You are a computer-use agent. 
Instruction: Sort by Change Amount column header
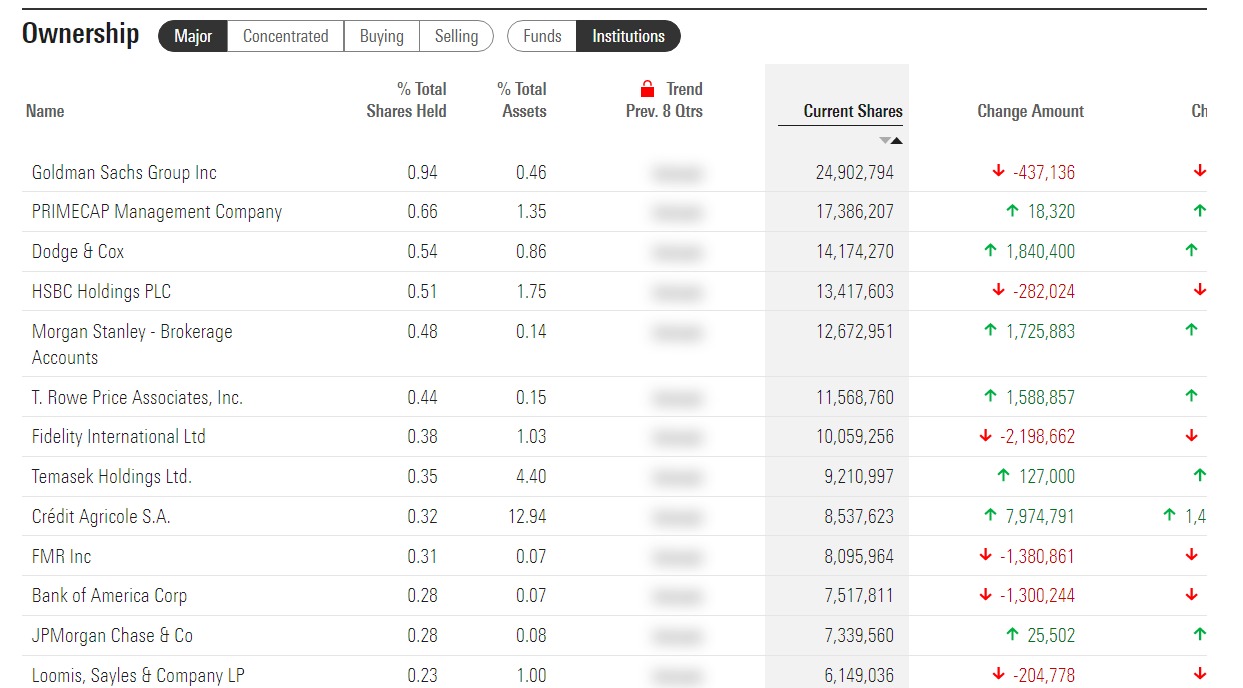[x=1030, y=111]
